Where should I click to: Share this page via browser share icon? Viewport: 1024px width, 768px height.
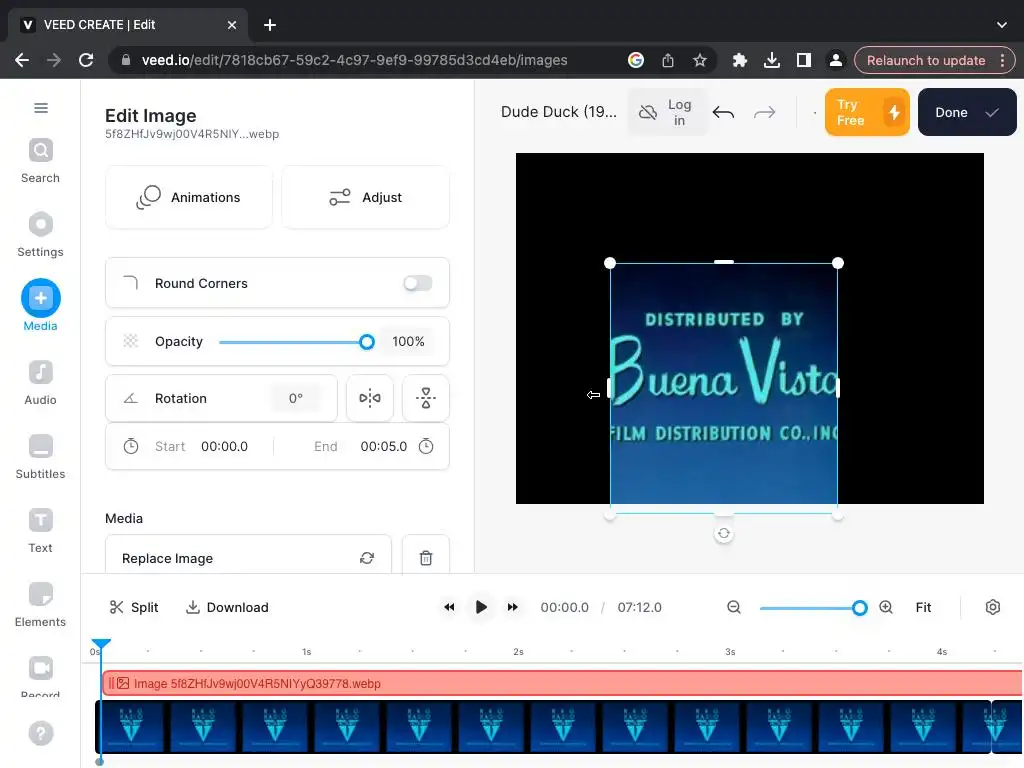[x=667, y=60]
